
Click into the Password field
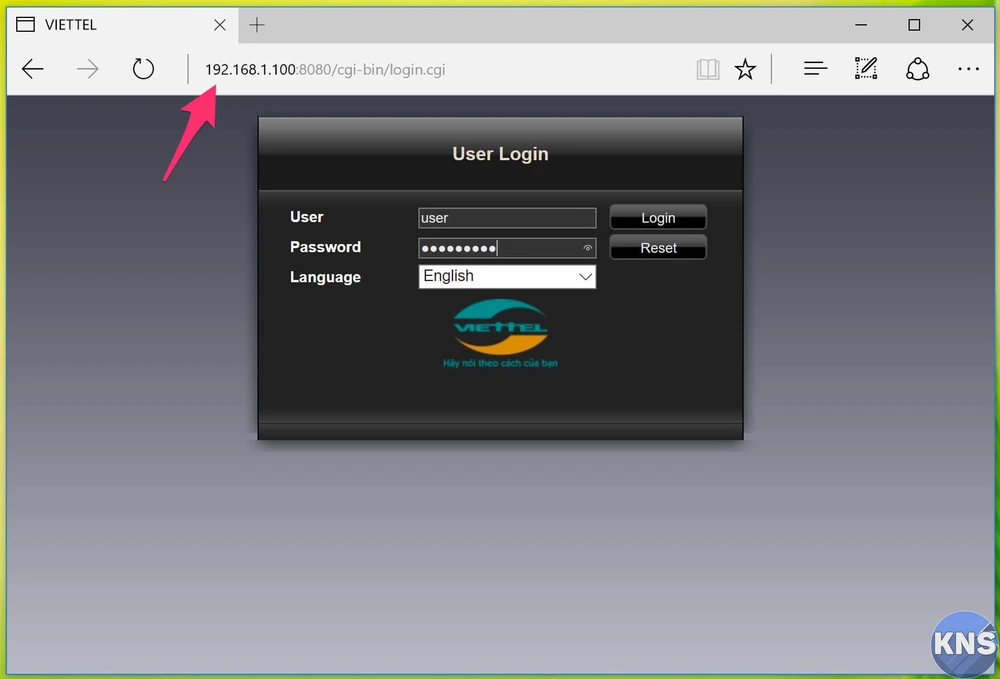498,248
